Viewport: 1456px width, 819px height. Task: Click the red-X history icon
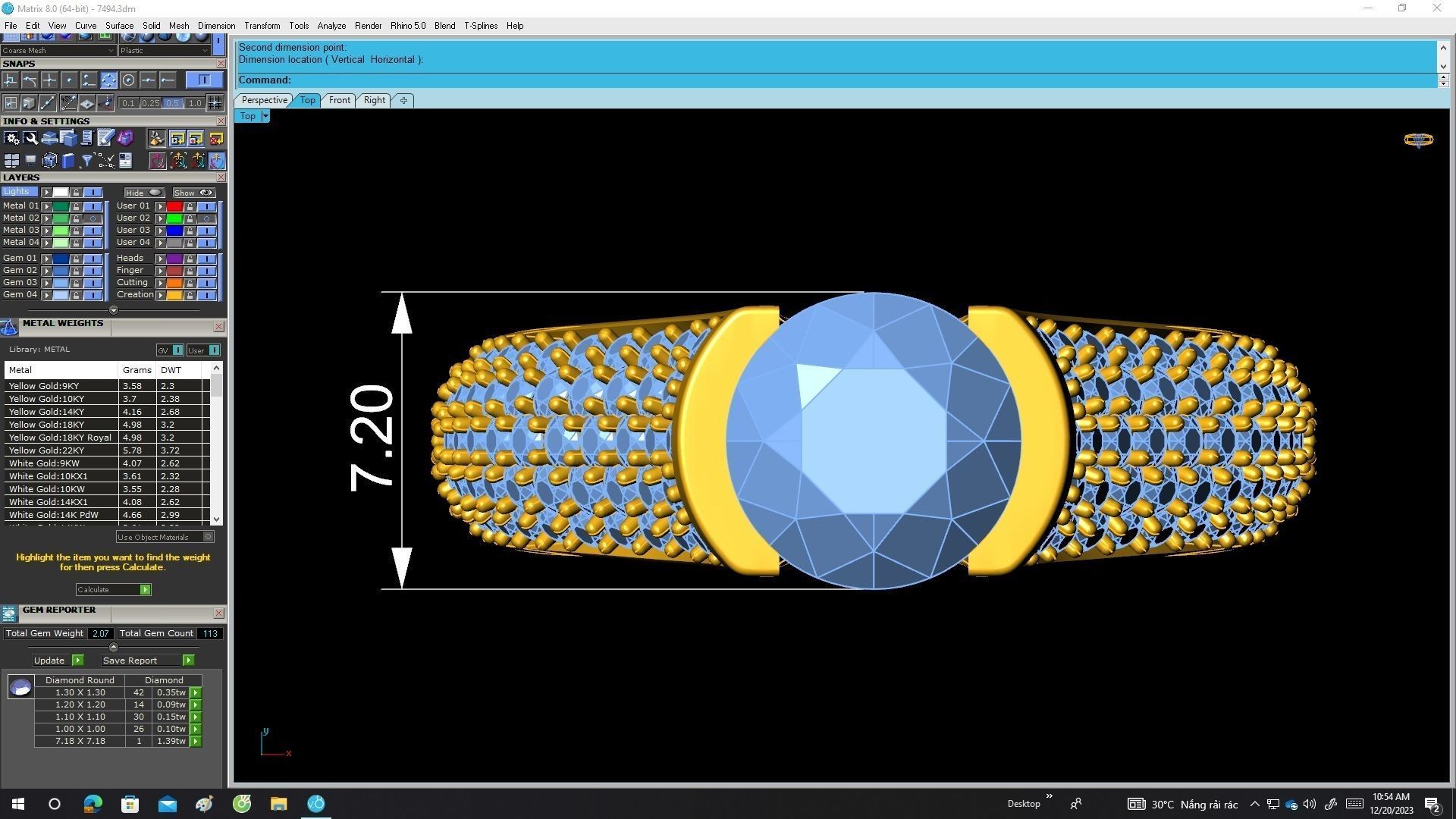coord(216,138)
